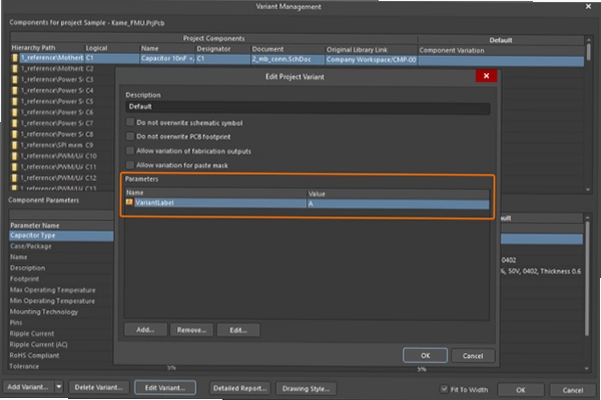
Task: Sort by Logical column header
Action: pos(112,48)
